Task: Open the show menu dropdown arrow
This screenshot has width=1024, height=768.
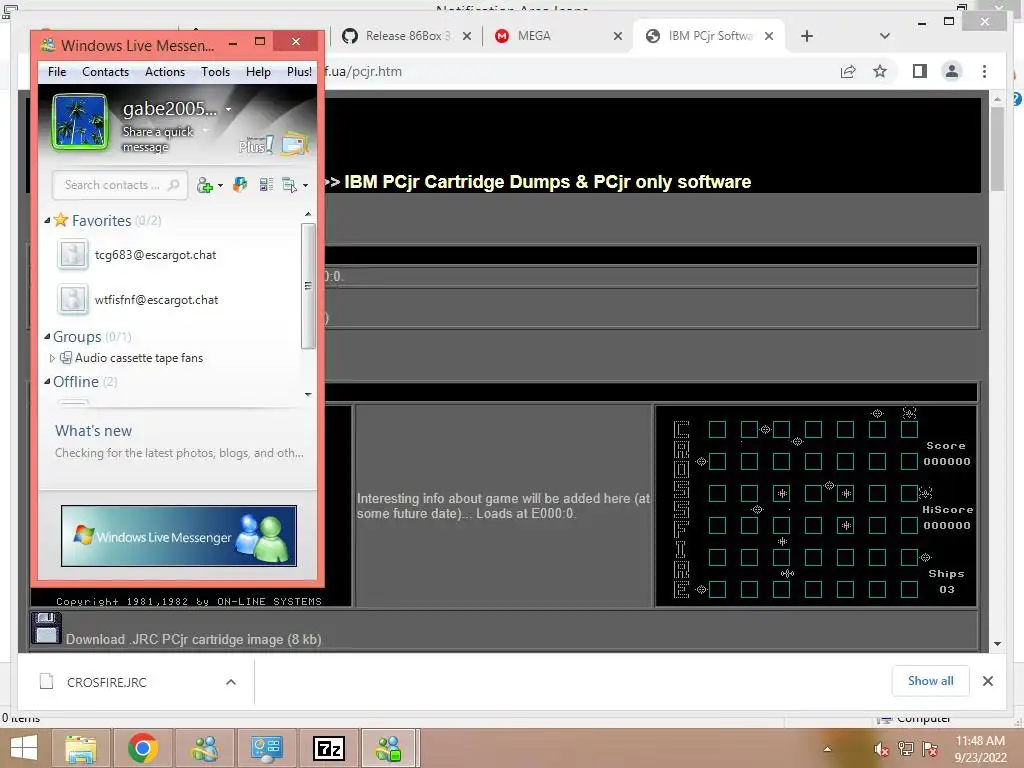Action: tap(305, 186)
